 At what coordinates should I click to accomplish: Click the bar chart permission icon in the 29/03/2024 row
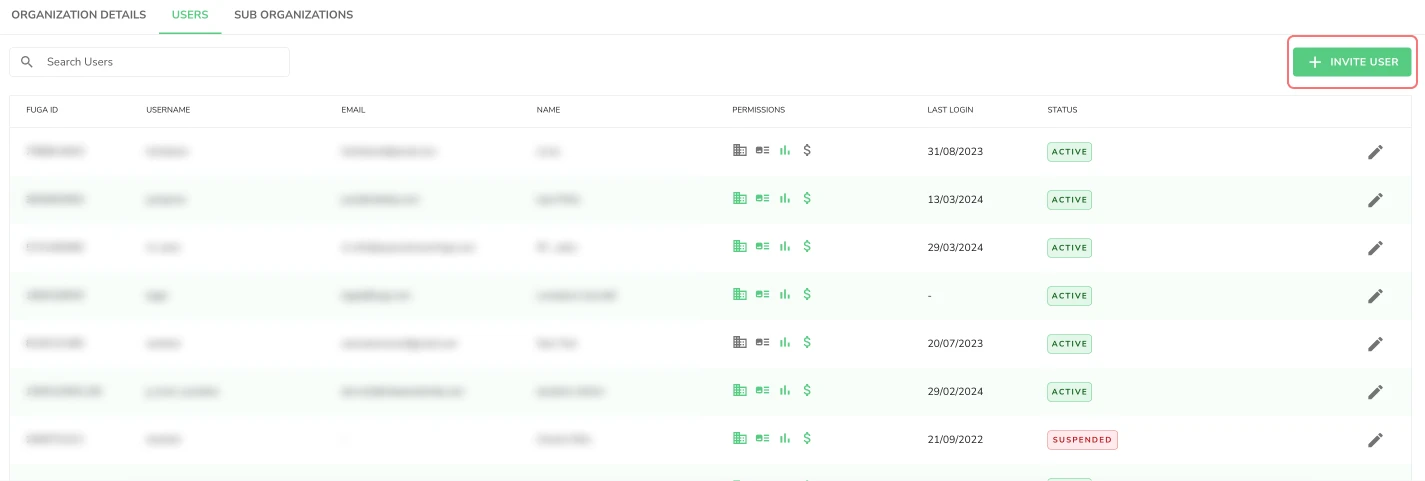click(x=785, y=247)
